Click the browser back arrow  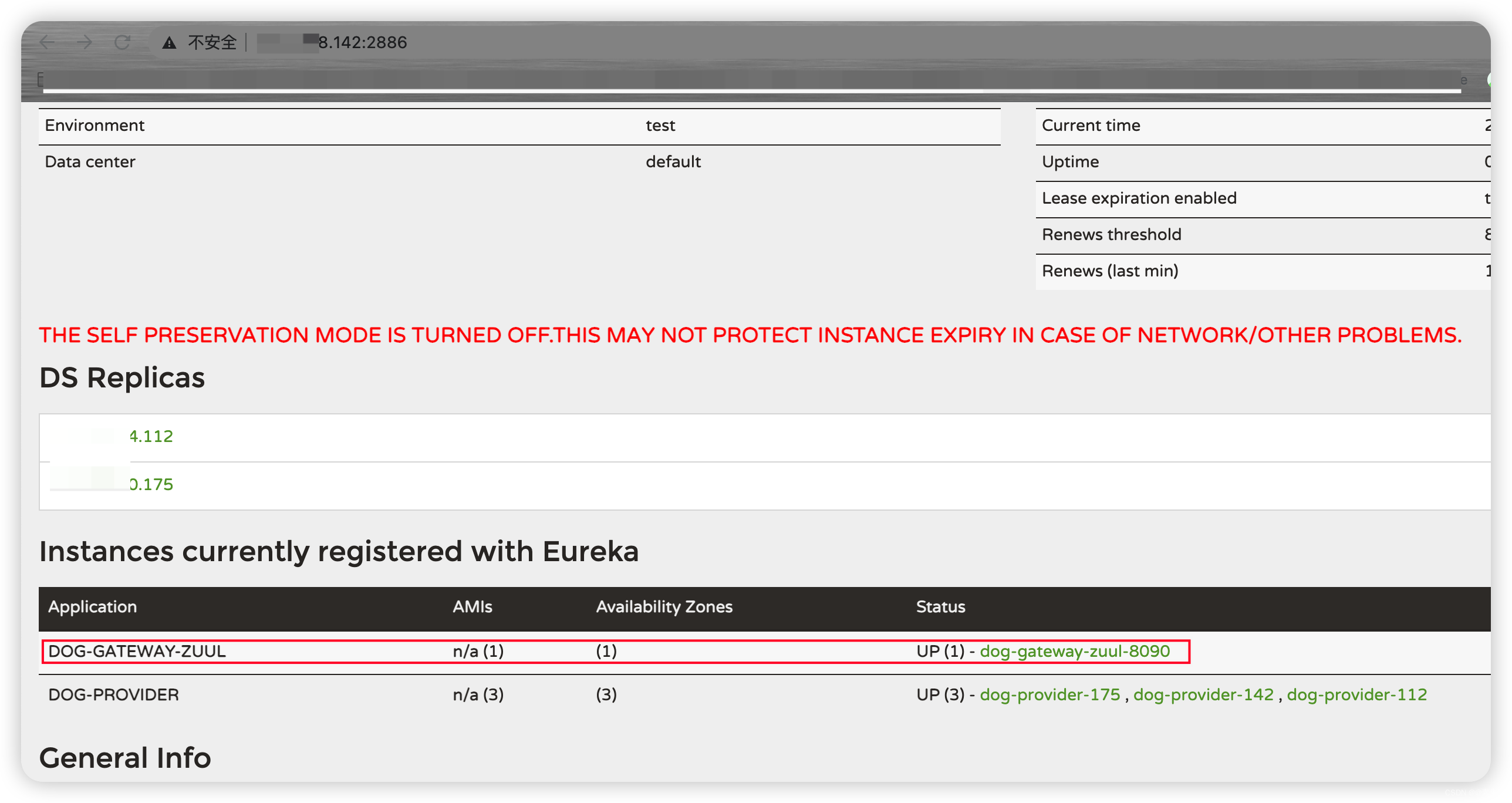pyautogui.click(x=48, y=42)
